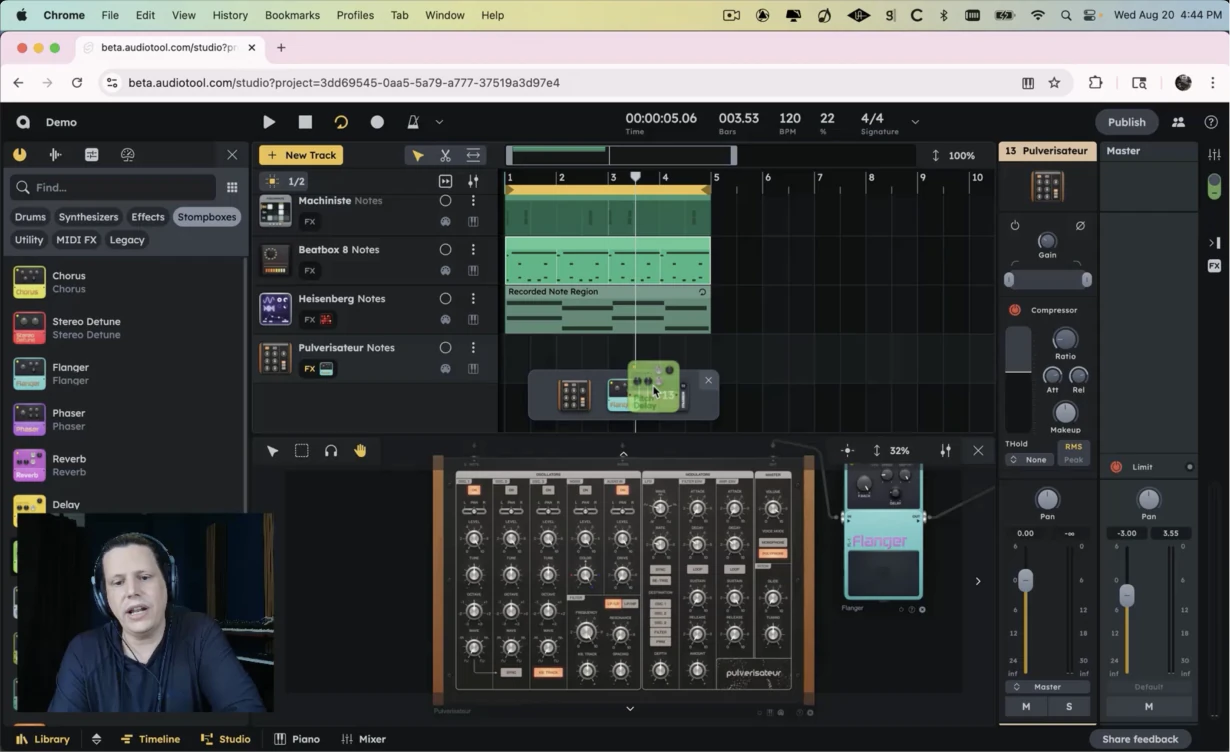This screenshot has height=752, width=1230.
Task: Toggle the loop playback icon
Action: point(341,122)
